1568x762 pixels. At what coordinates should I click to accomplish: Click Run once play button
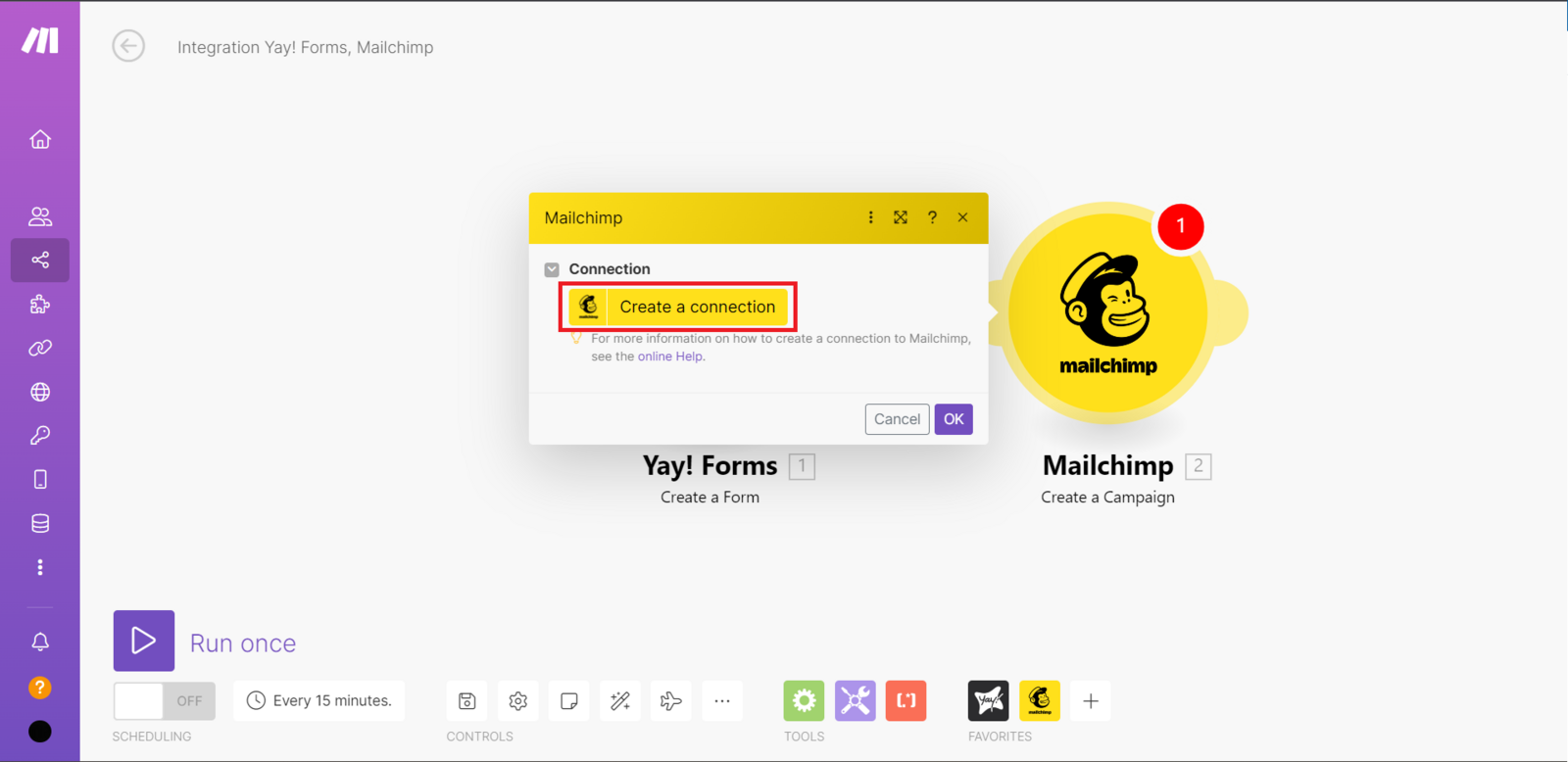pyautogui.click(x=144, y=641)
